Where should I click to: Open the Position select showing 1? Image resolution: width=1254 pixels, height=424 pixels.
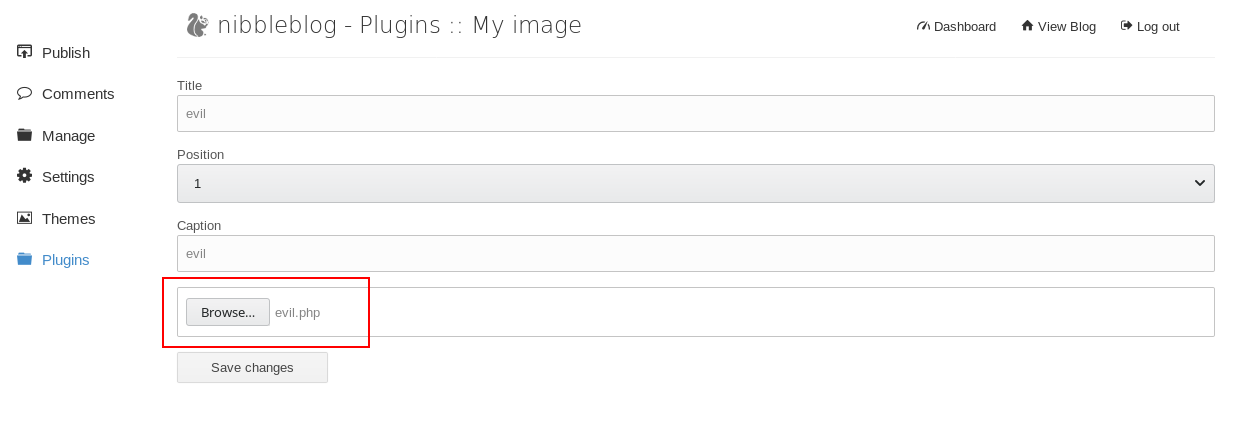pyautogui.click(x=696, y=183)
